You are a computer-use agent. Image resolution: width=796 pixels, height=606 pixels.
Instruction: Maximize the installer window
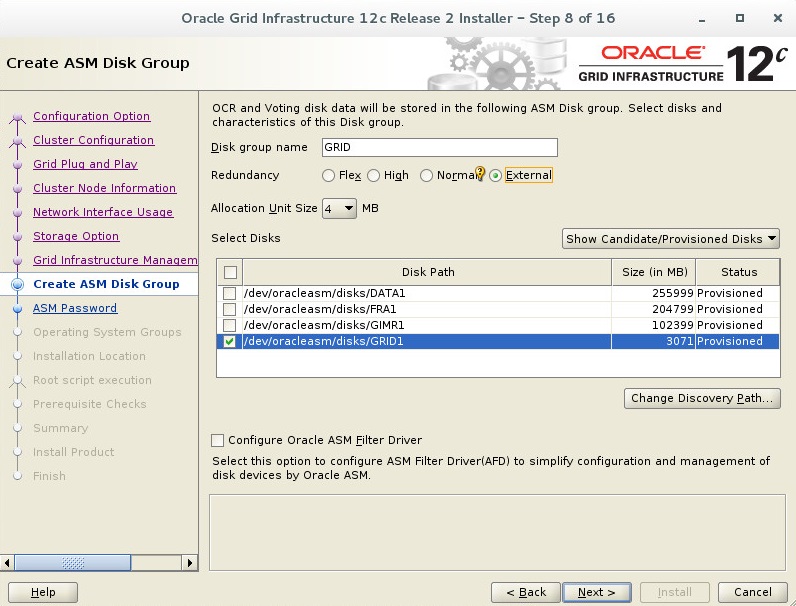point(740,18)
